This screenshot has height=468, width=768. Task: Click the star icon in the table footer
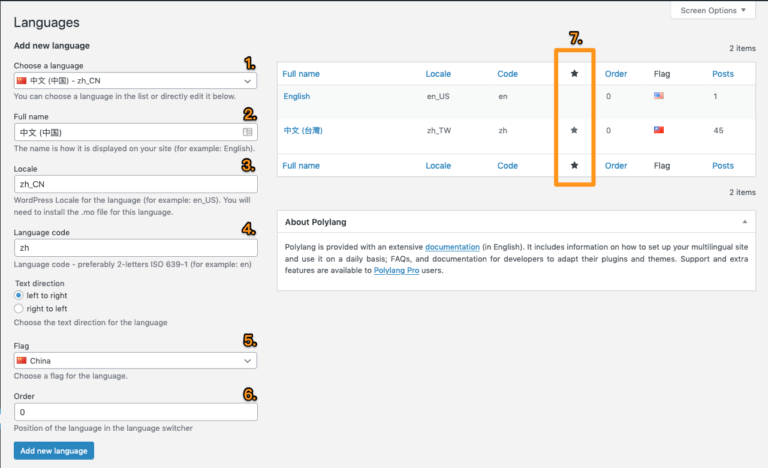pyautogui.click(x=574, y=166)
